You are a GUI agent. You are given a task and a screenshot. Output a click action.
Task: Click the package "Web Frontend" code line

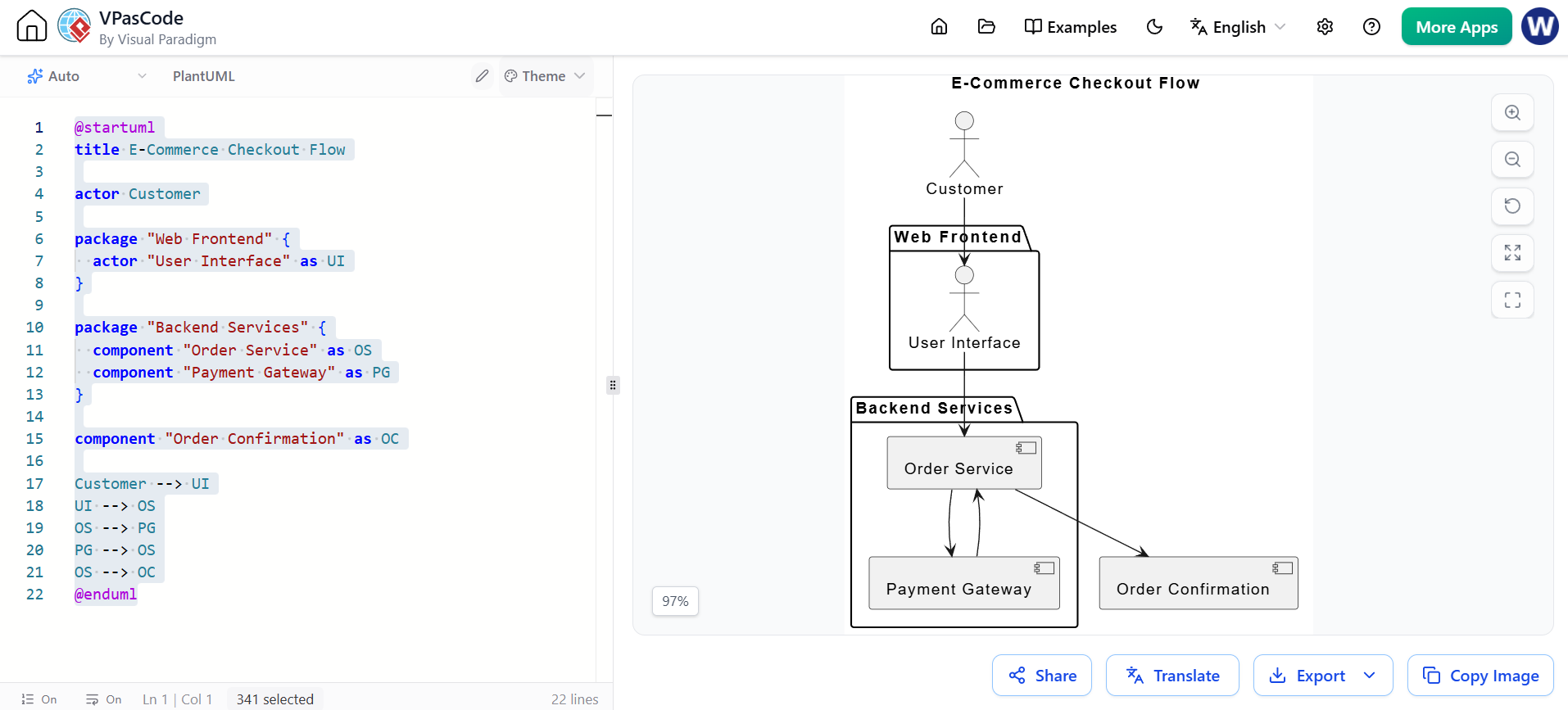pyautogui.click(x=183, y=238)
